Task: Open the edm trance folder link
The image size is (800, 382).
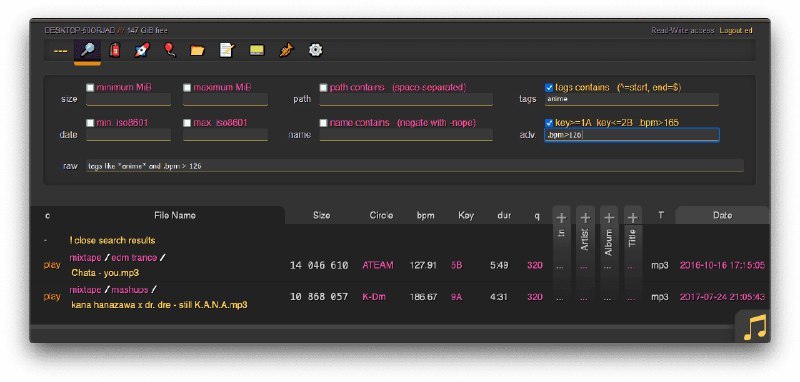Action: pos(134,258)
